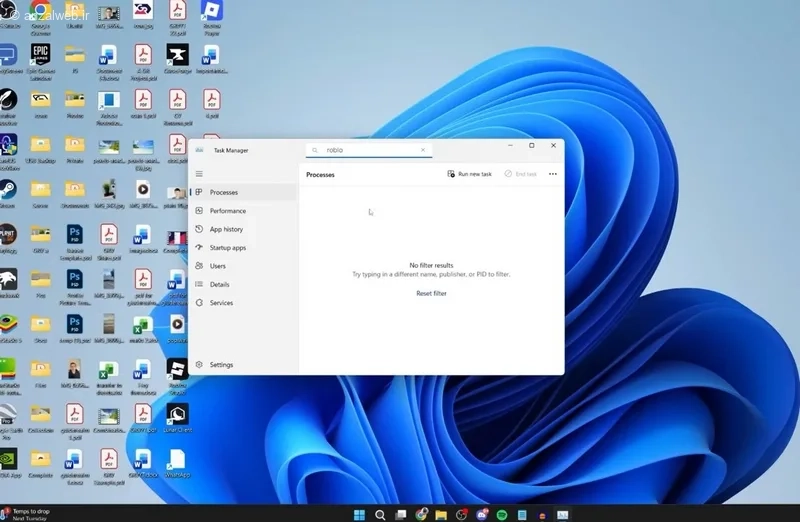This screenshot has width=800, height=522.
Task: Open the App history page
Action: pos(243,229)
